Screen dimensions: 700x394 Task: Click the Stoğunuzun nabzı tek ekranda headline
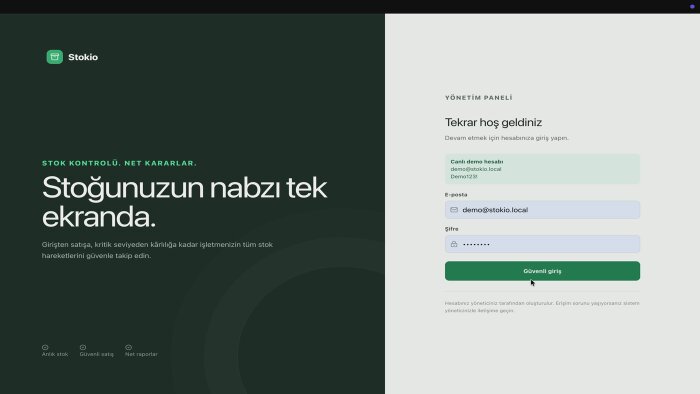pos(184,202)
